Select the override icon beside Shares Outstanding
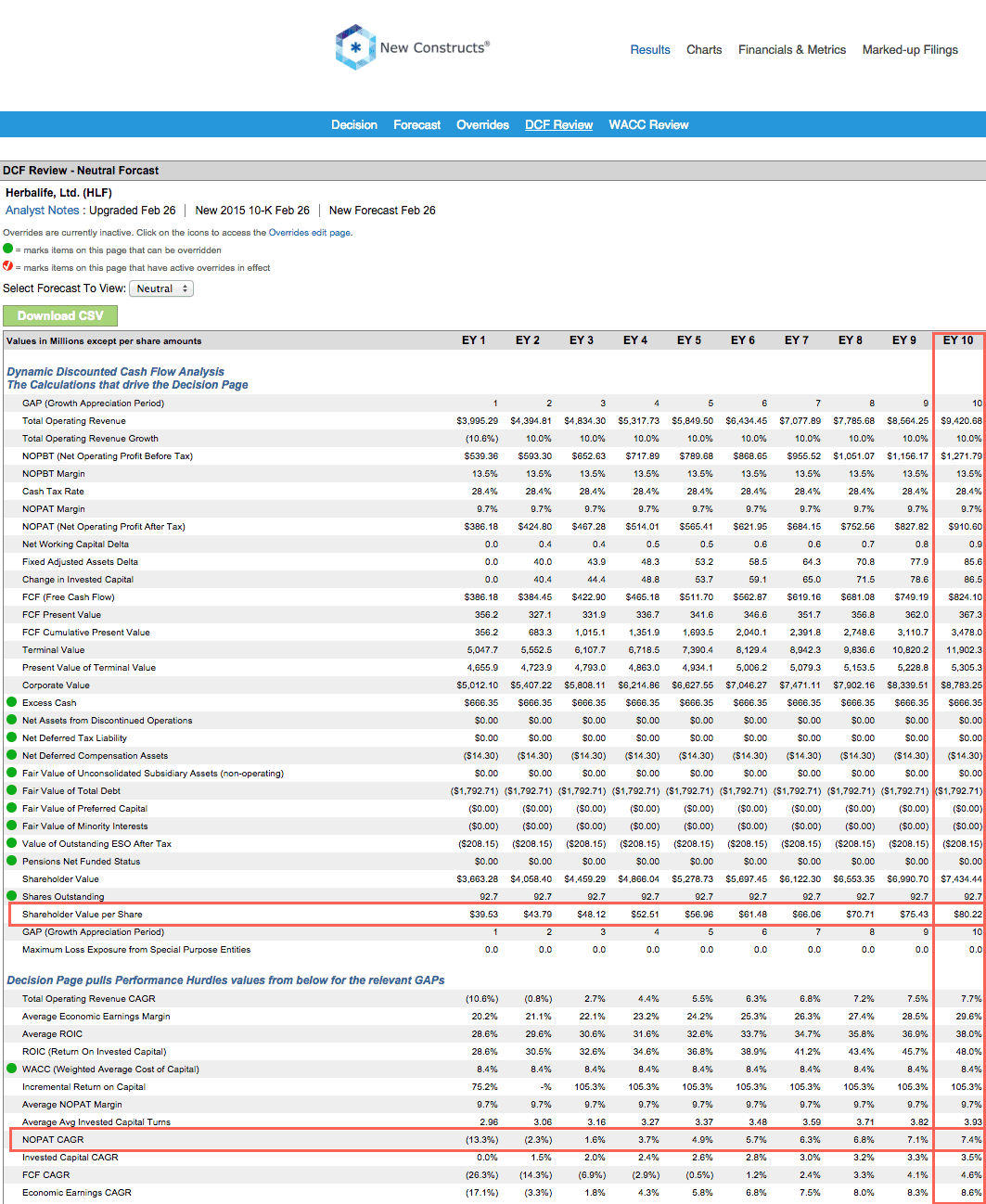This screenshot has width=986, height=1204. click(12, 896)
